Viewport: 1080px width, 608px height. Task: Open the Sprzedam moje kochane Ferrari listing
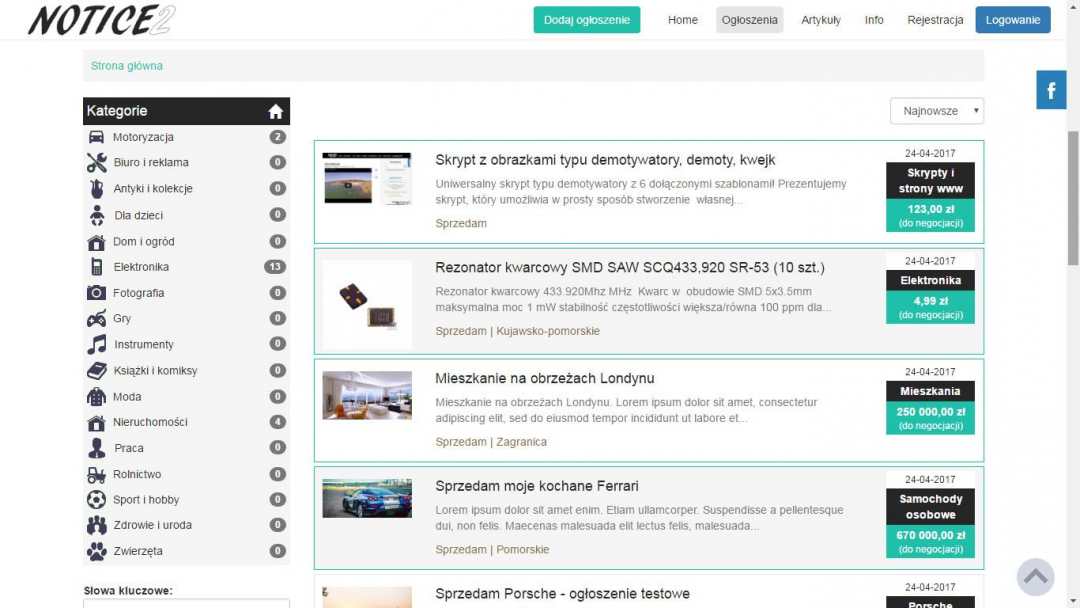coord(536,486)
